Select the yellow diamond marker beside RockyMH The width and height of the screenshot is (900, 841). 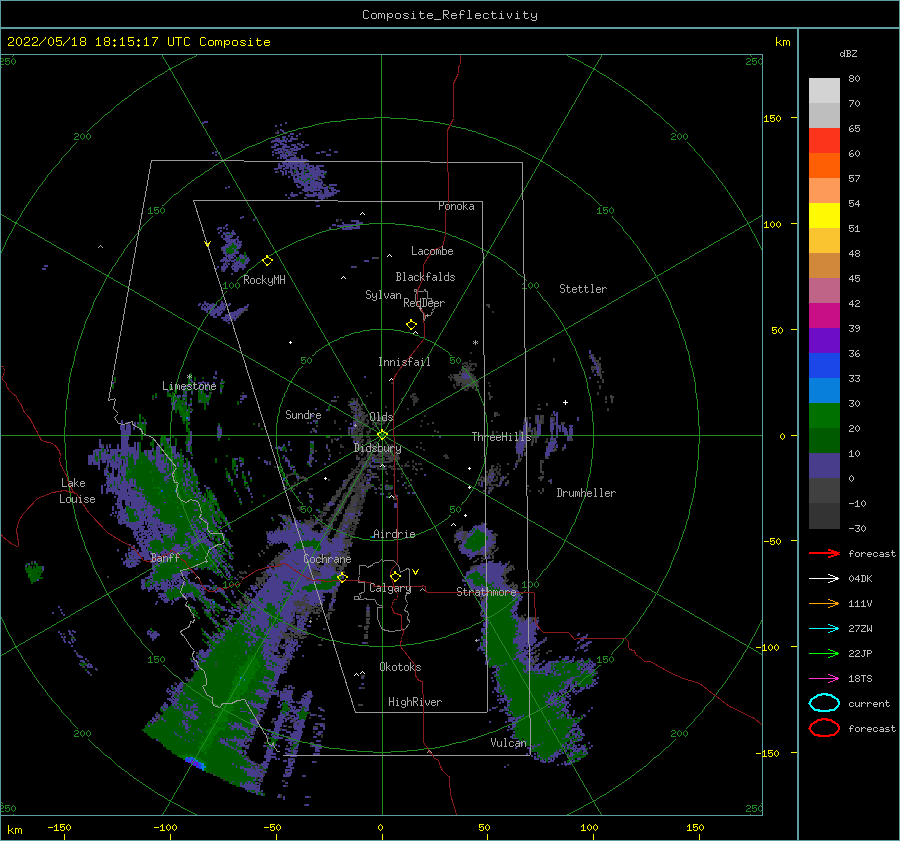coord(267,261)
